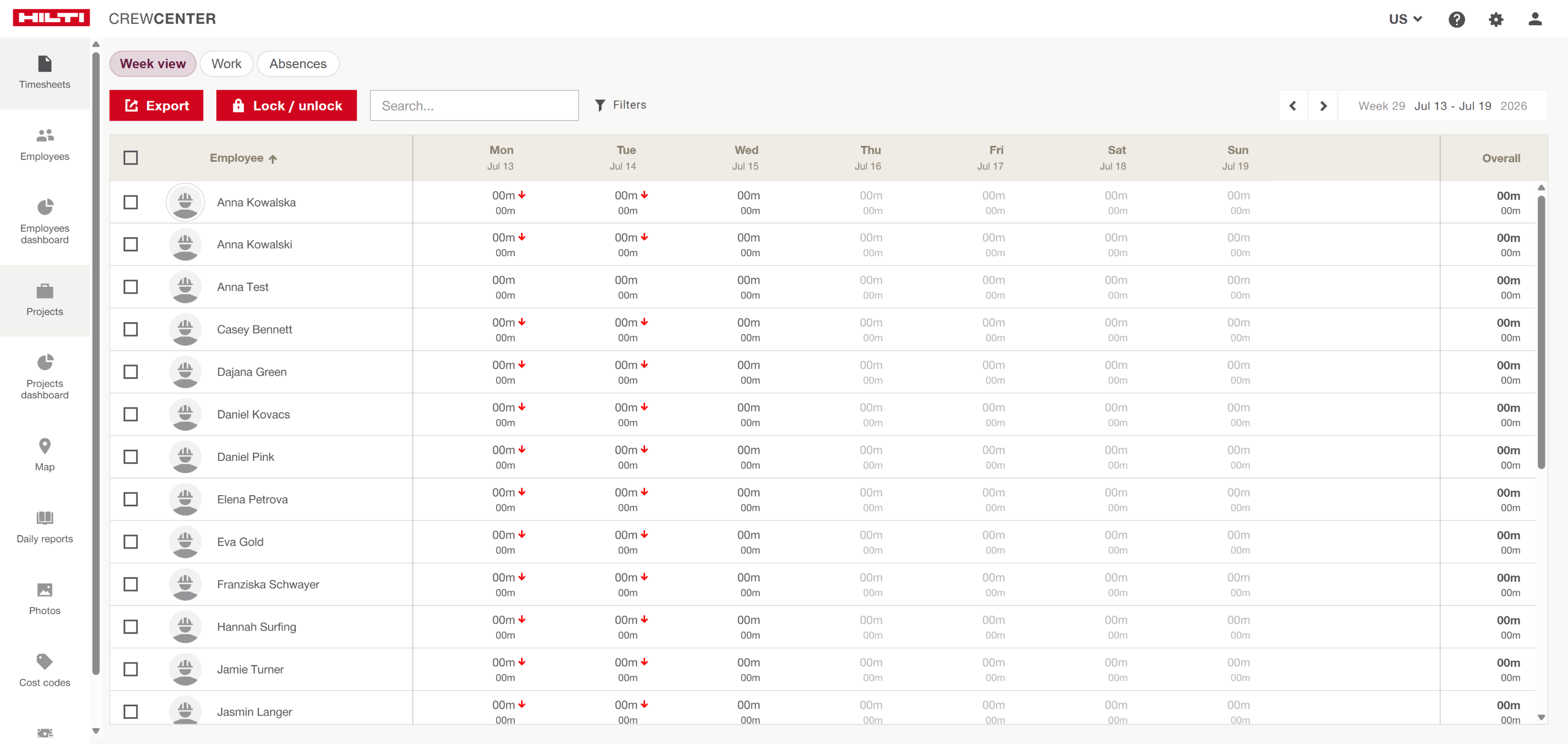
Task: Click Casey Bennett's avatar icon
Action: click(x=185, y=330)
